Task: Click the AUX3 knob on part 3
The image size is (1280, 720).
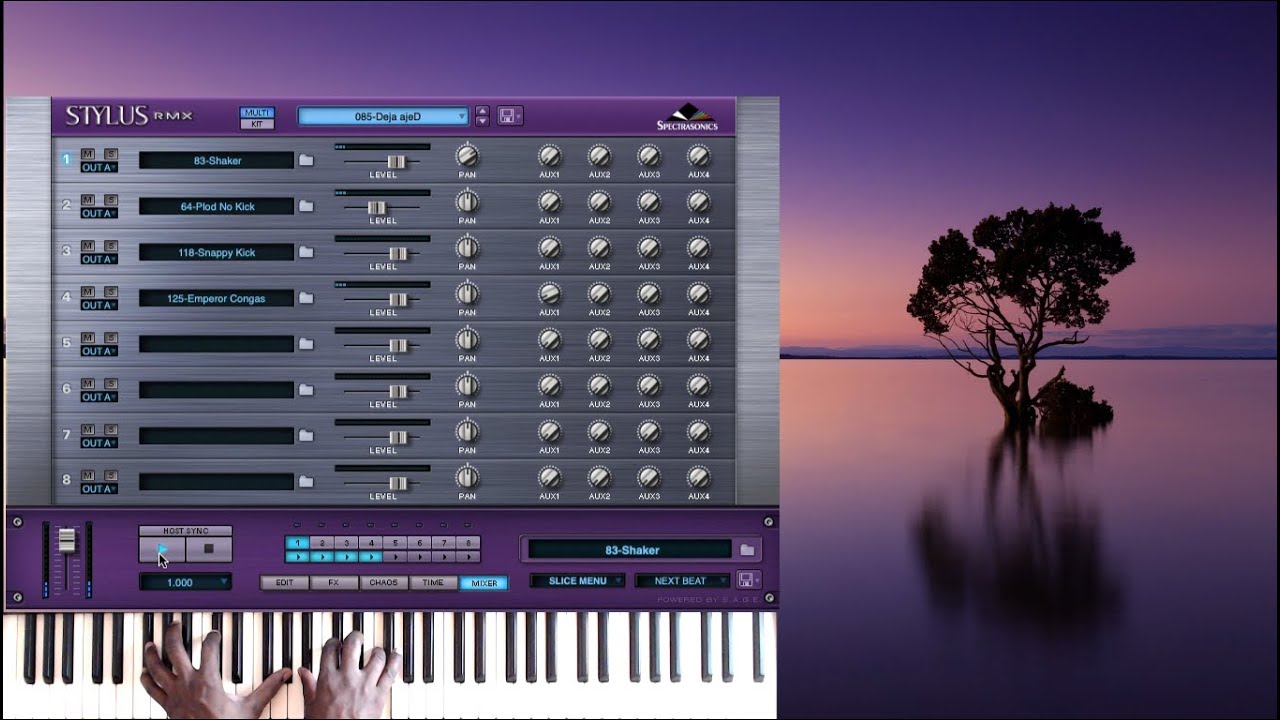Action: pos(649,248)
